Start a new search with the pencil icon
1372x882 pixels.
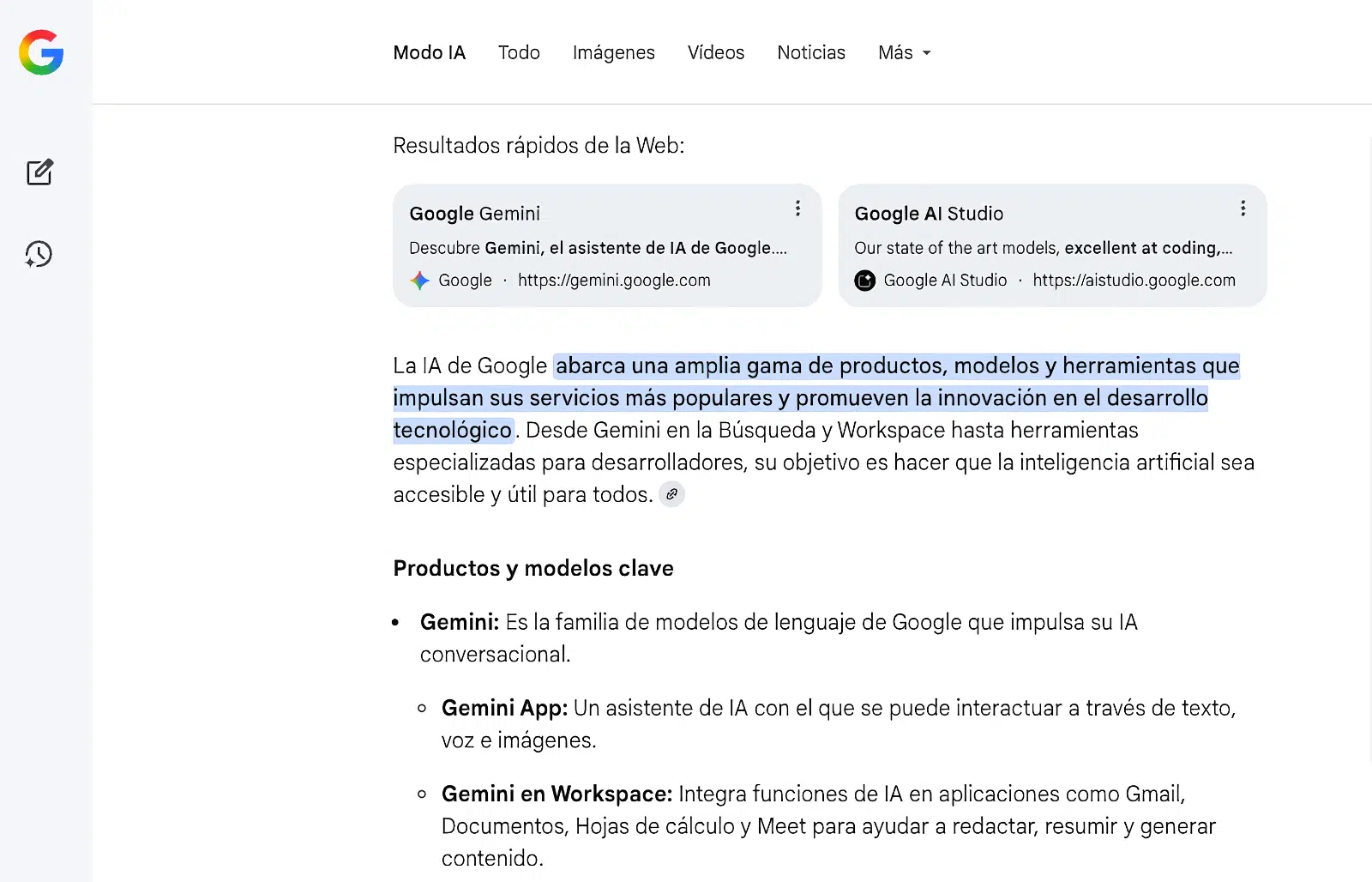point(39,172)
